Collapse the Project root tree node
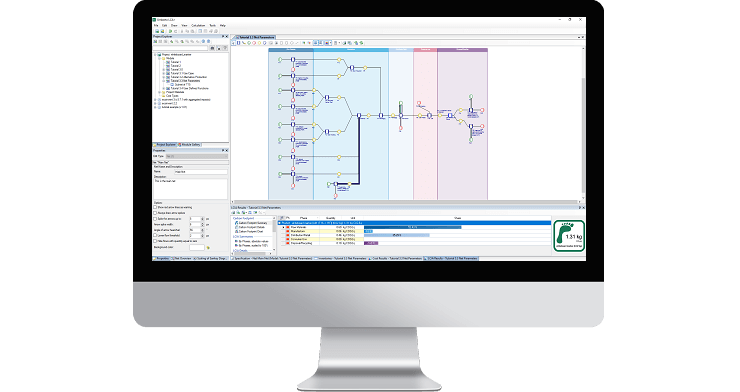The image size is (740, 392). [x=155, y=55]
